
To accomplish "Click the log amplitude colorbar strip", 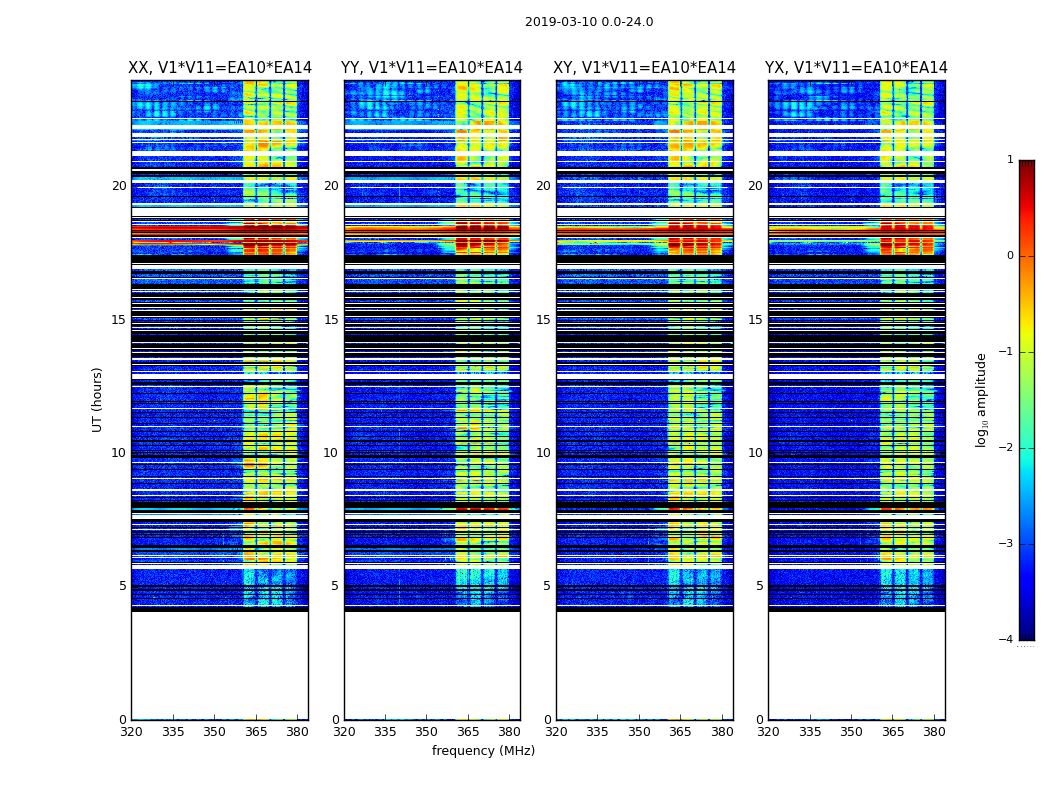I will [x=1026, y=400].
